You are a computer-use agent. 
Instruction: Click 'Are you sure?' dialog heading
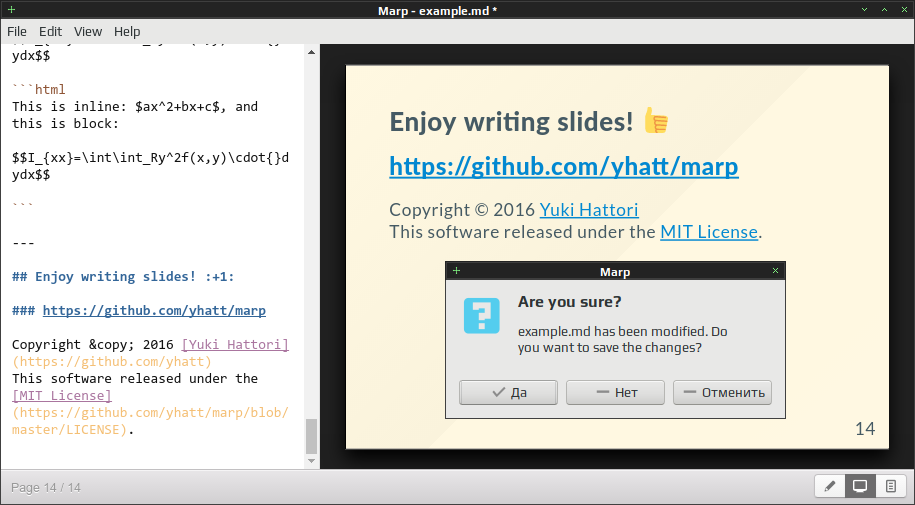(x=570, y=302)
